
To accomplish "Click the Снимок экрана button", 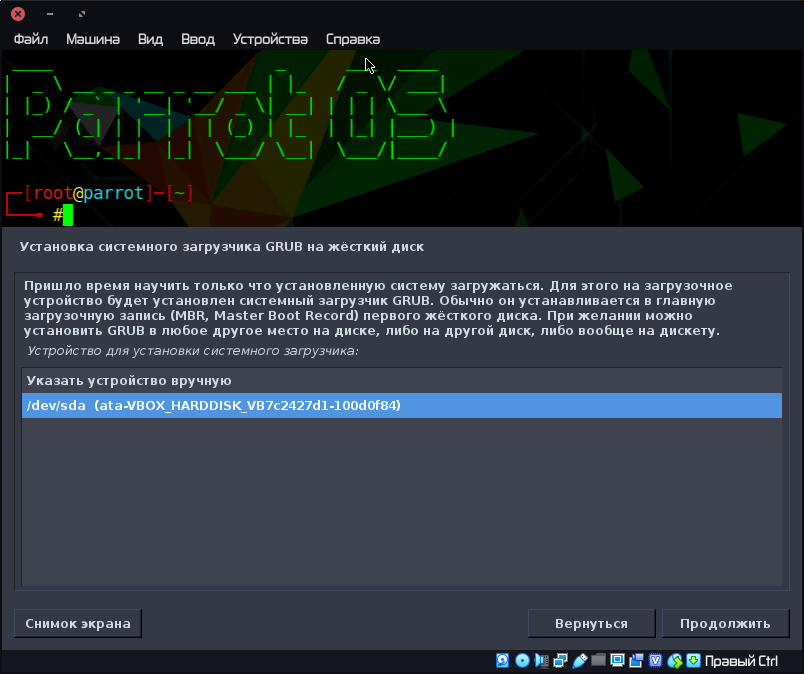I will click(78, 623).
